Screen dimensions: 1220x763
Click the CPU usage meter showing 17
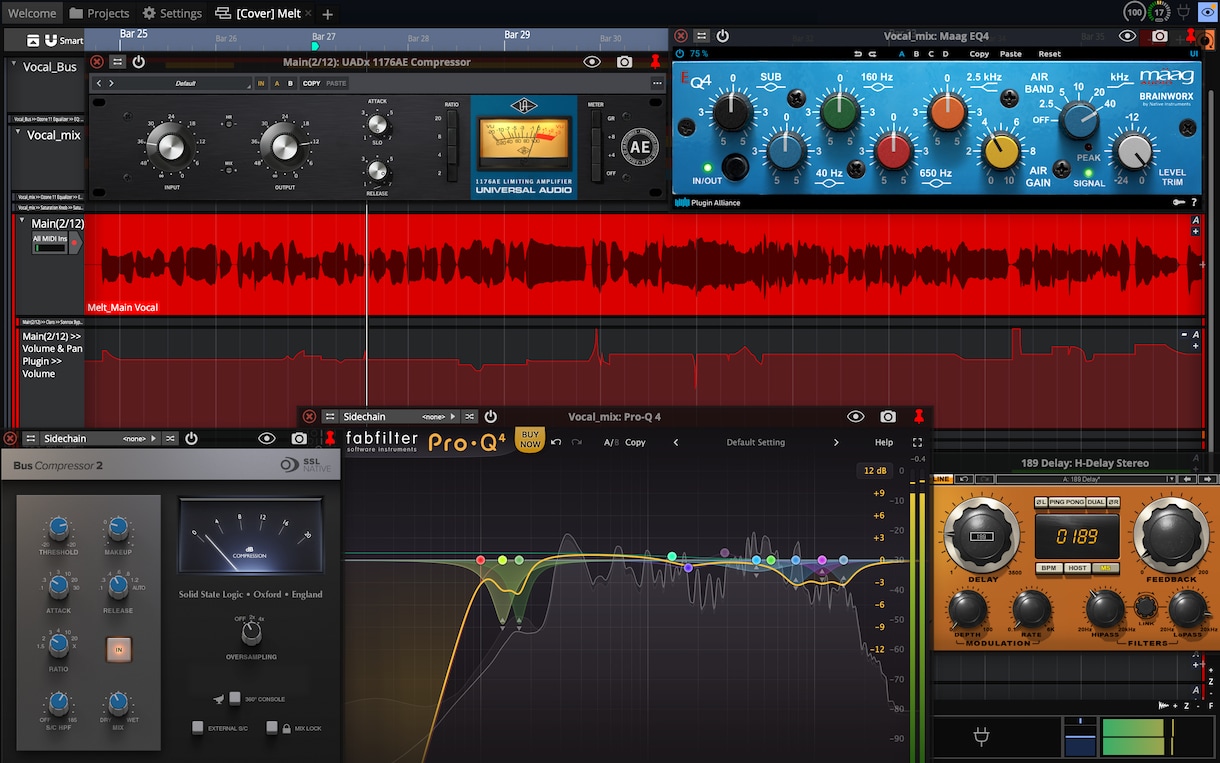pyautogui.click(x=1159, y=12)
